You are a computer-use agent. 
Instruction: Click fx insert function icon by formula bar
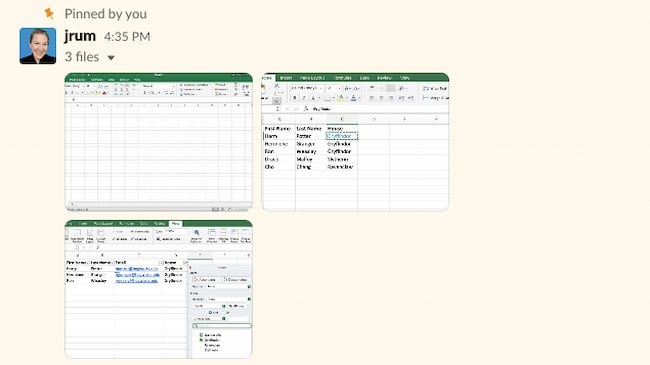click(x=306, y=109)
